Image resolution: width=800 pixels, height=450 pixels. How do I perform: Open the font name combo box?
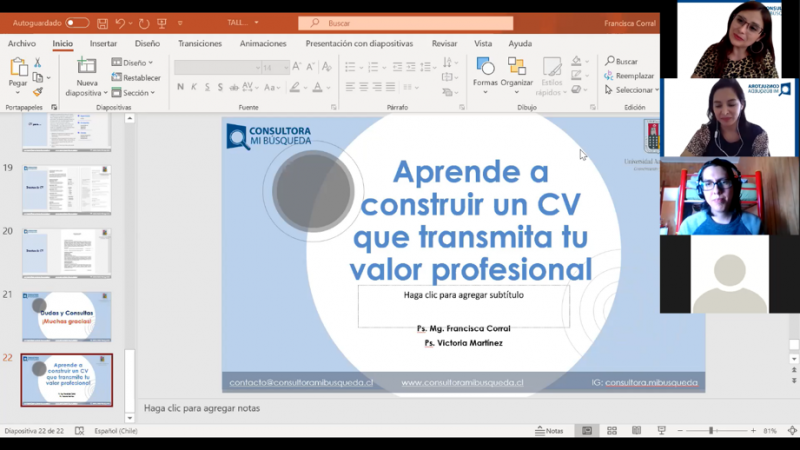217,67
